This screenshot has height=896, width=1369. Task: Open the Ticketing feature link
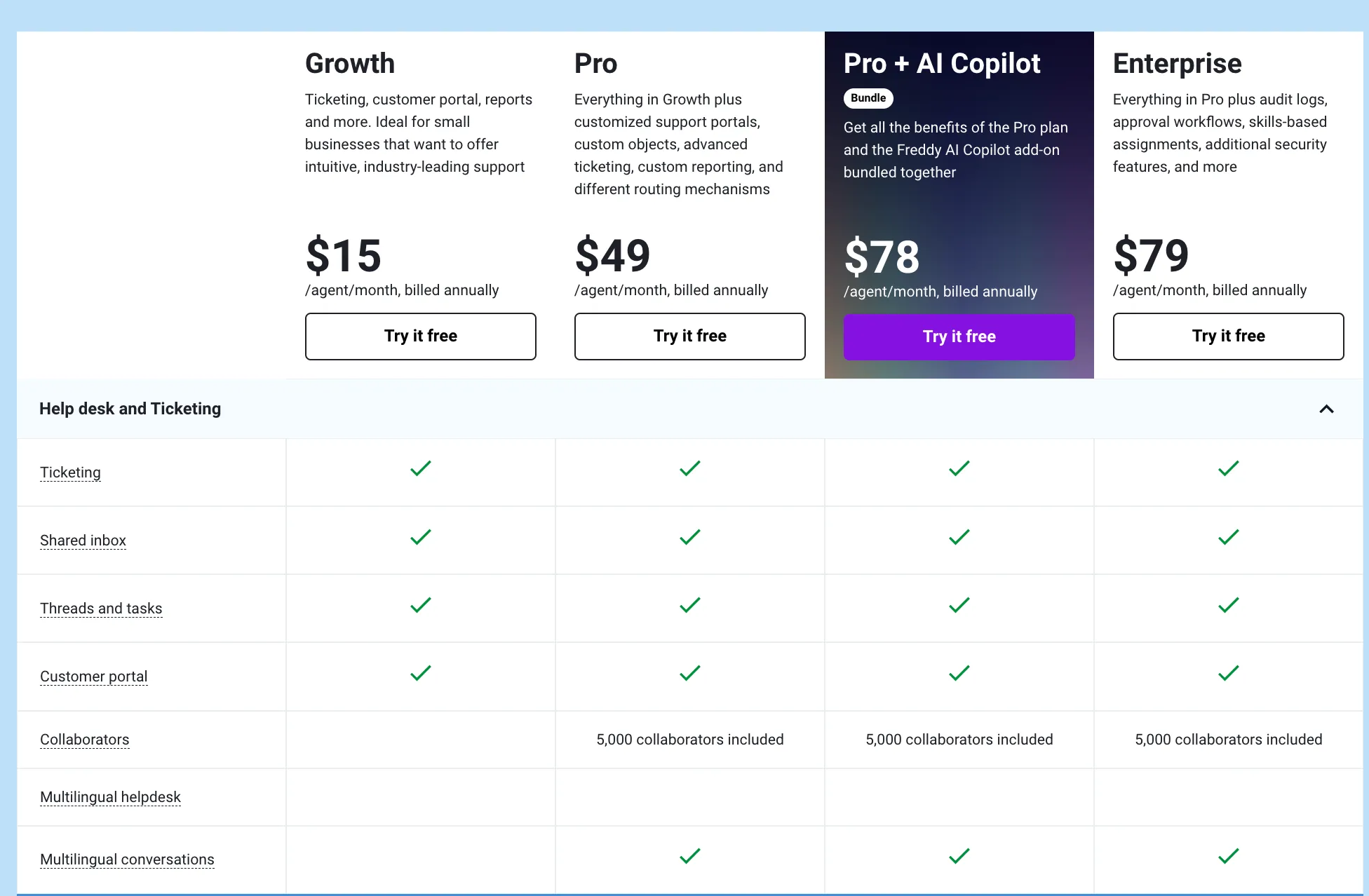tap(70, 472)
